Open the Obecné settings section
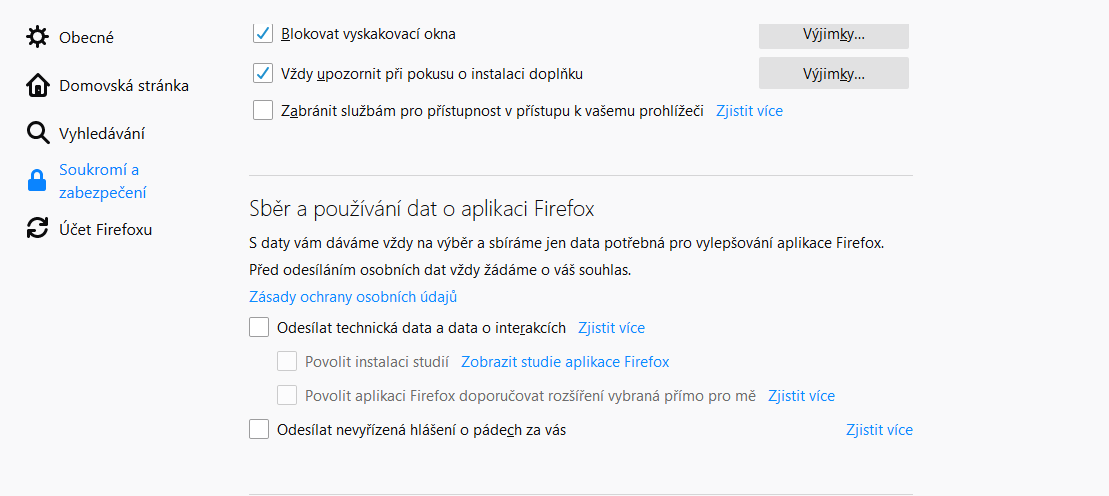Screen dimensions: 1109x496 pos(86,37)
